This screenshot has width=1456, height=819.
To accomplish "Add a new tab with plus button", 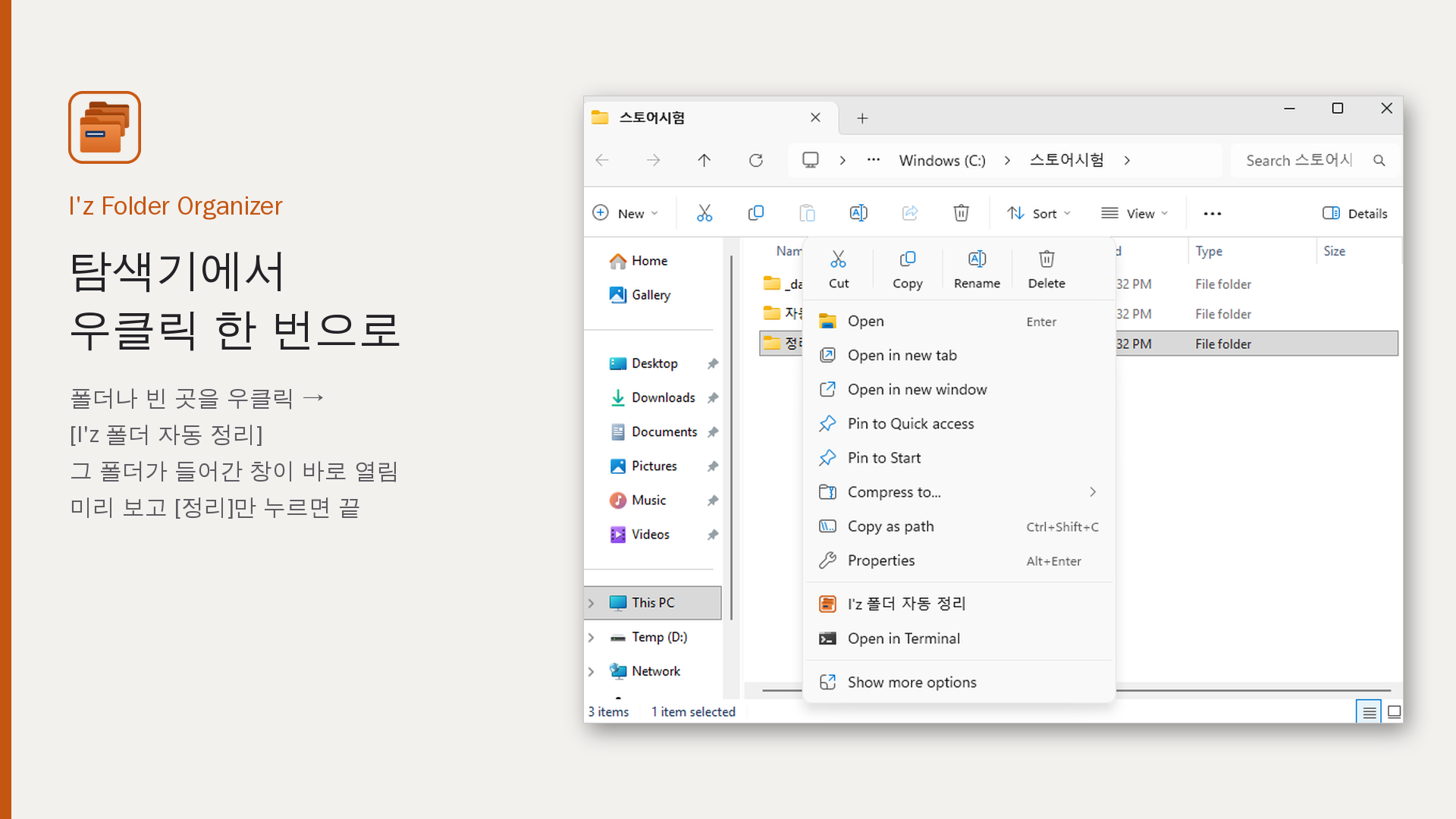I will click(x=862, y=118).
